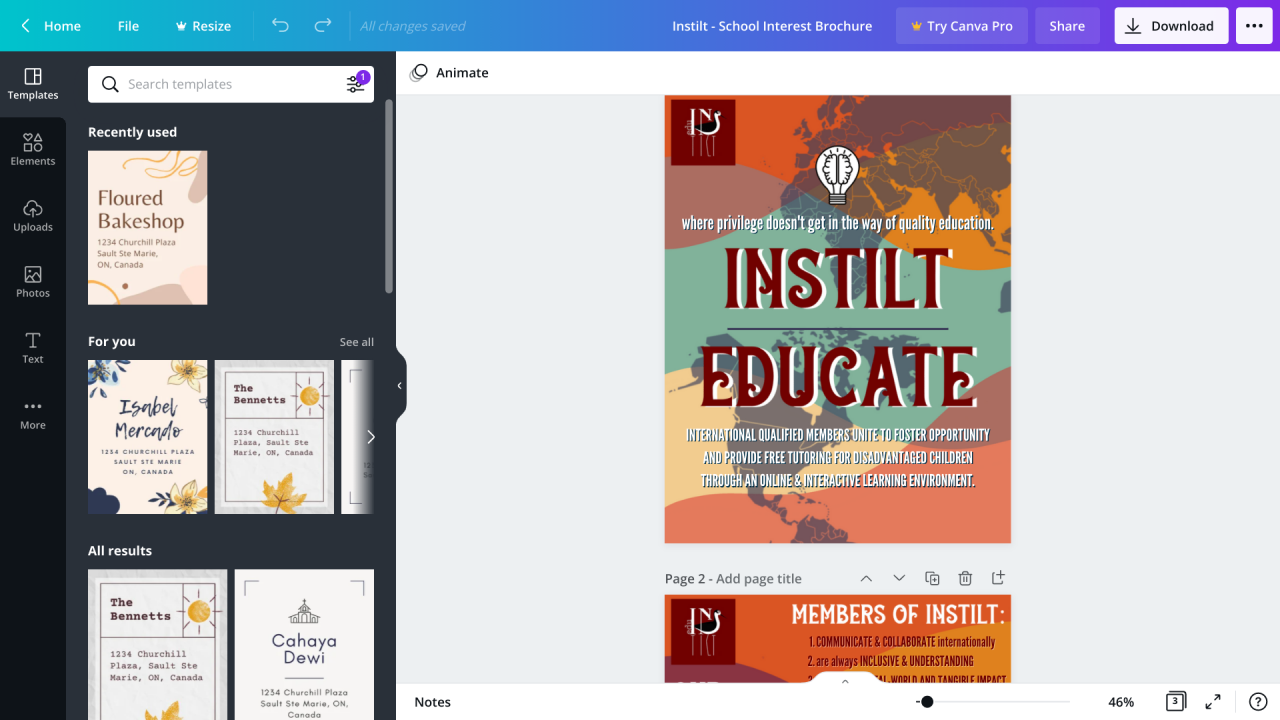This screenshot has height=720, width=1280.
Task: Select the Cahaya Dewi template
Action: click(x=304, y=645)
